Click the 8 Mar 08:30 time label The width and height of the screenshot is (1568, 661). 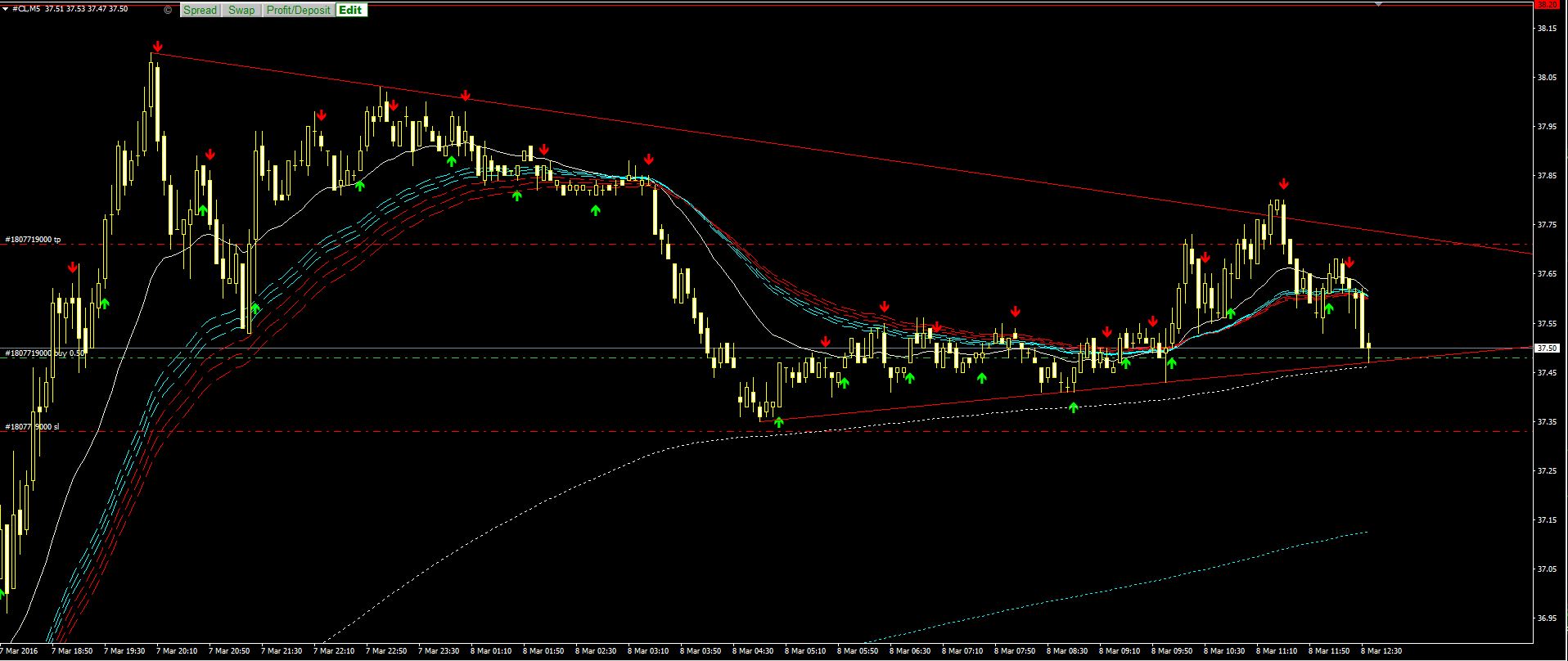1067,651
